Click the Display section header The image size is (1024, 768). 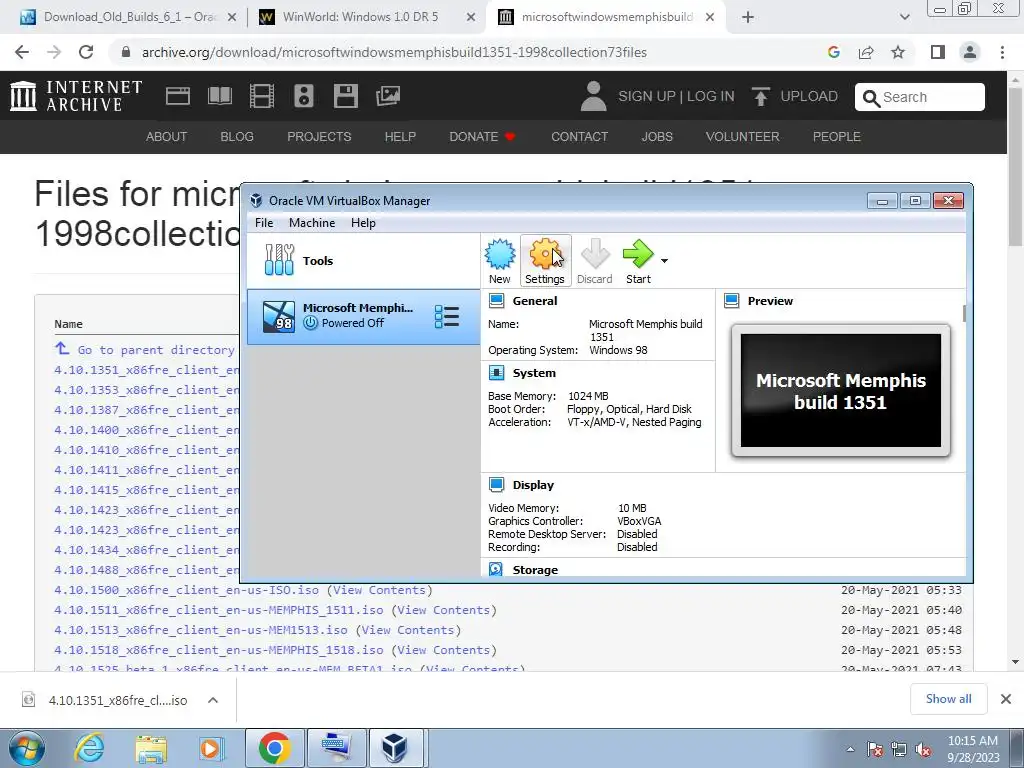click(533, 485)
